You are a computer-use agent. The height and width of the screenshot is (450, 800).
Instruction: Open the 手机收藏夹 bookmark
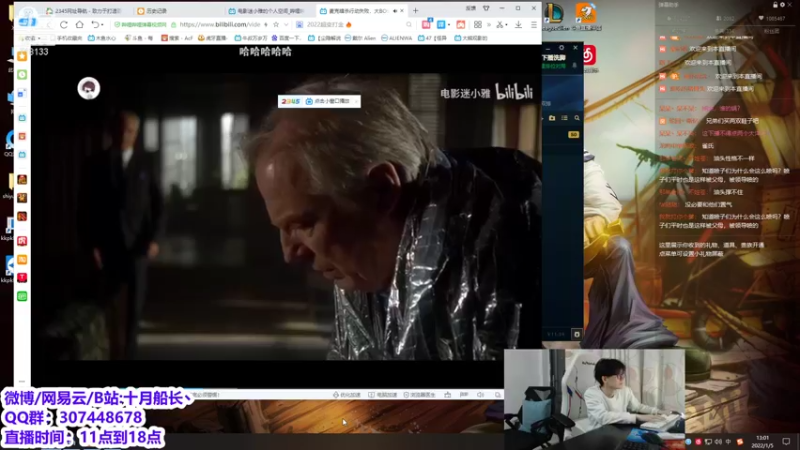tap(66, 38)
